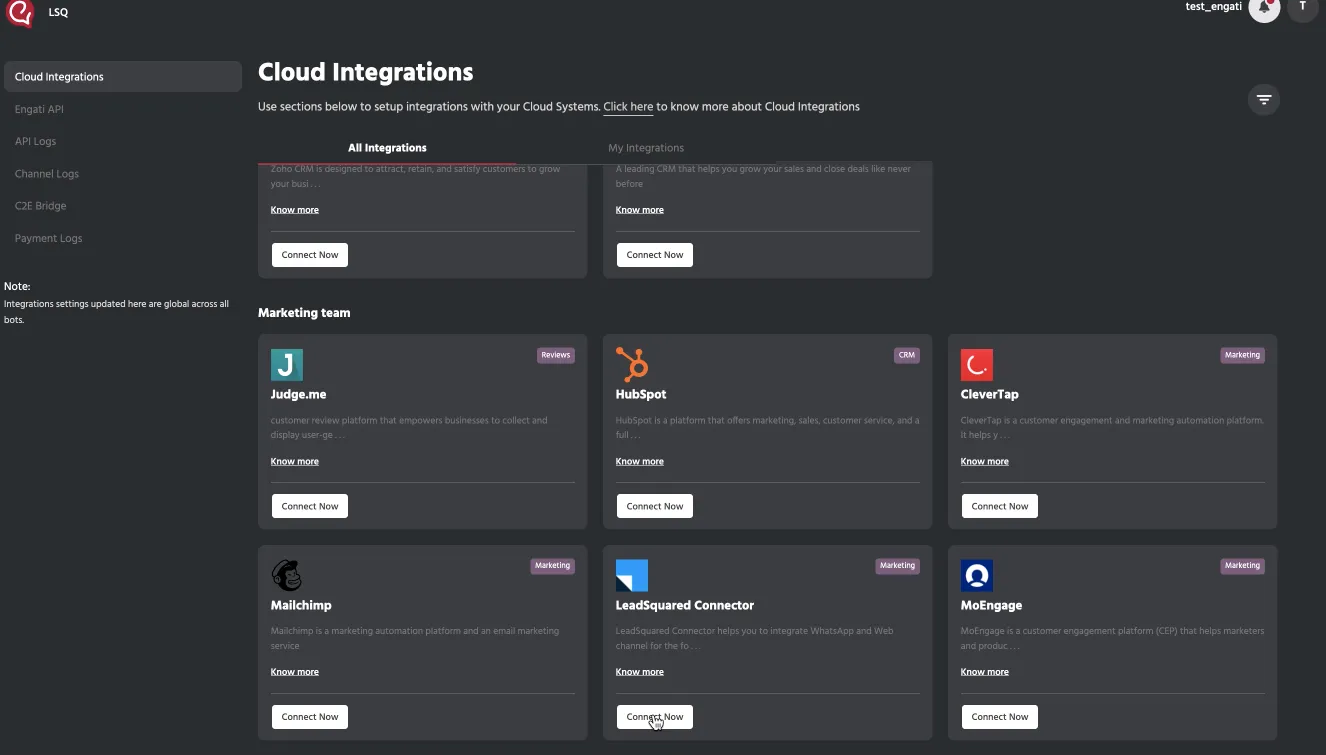This screenshot has width=1326, height=755.
Task: Click the test_engati account name
Action: tap(1213, 7)
